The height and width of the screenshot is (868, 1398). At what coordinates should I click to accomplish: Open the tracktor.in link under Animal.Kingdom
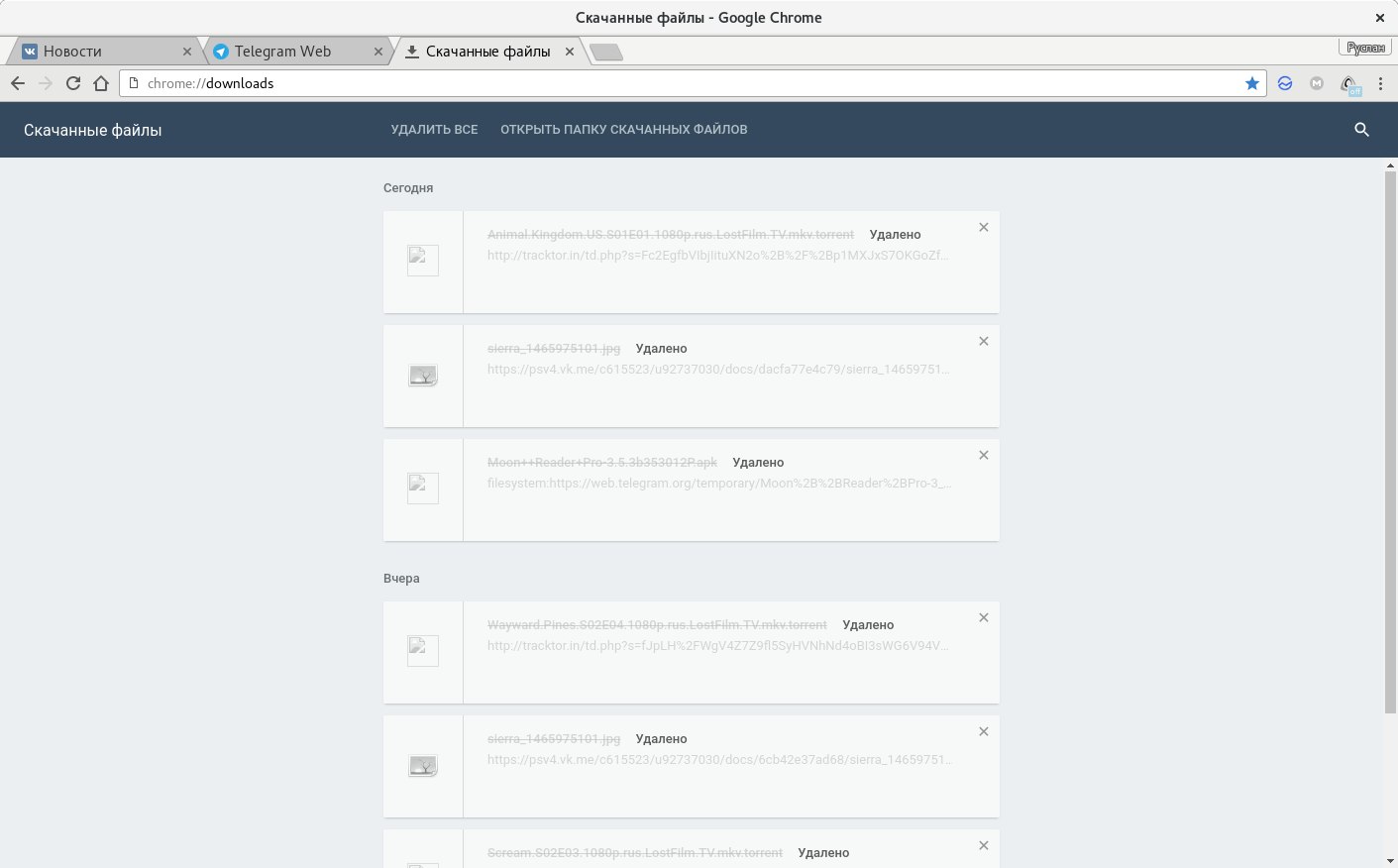pyautogui.click(x=718, y=256)
